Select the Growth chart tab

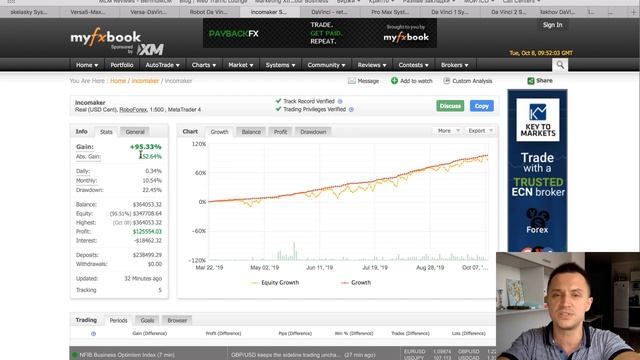tap(219, 132)
